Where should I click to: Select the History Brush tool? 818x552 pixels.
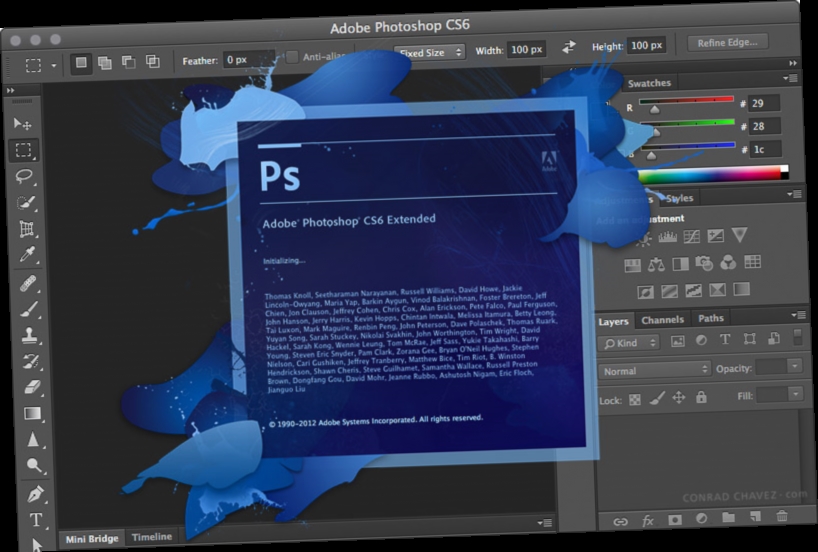[31, 361]
